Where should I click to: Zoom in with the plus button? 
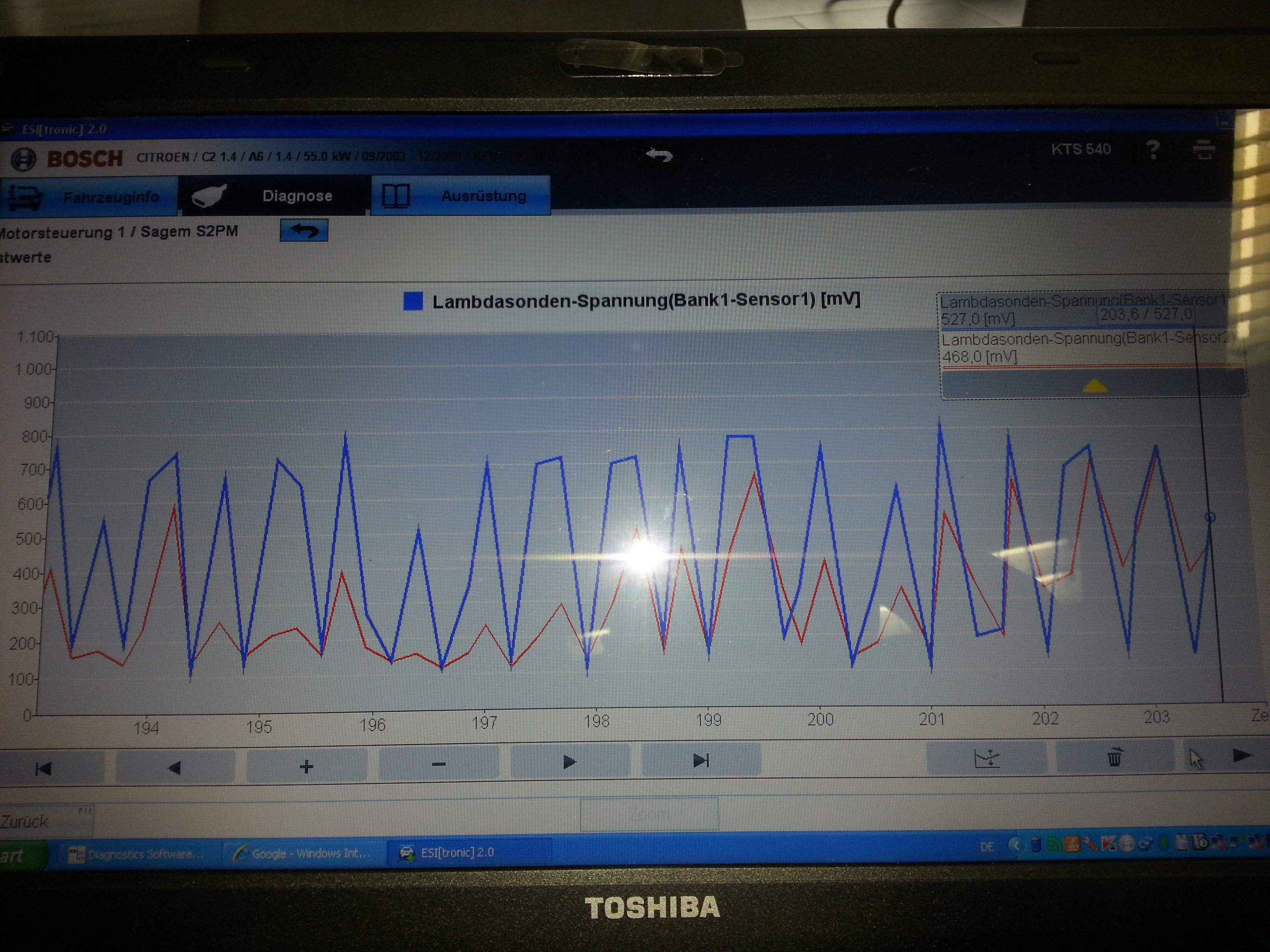tap(307, 766)
